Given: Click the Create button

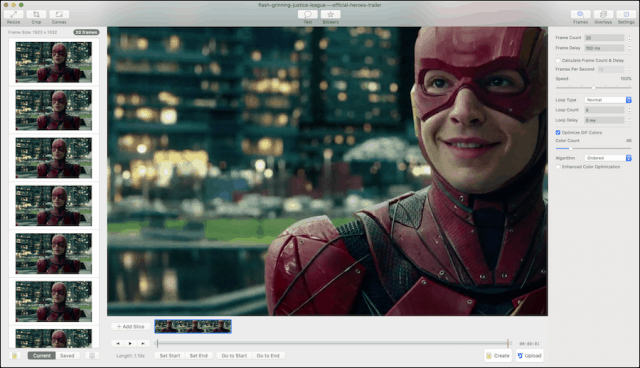Looking at the screenshot, I should click(498, 356).
